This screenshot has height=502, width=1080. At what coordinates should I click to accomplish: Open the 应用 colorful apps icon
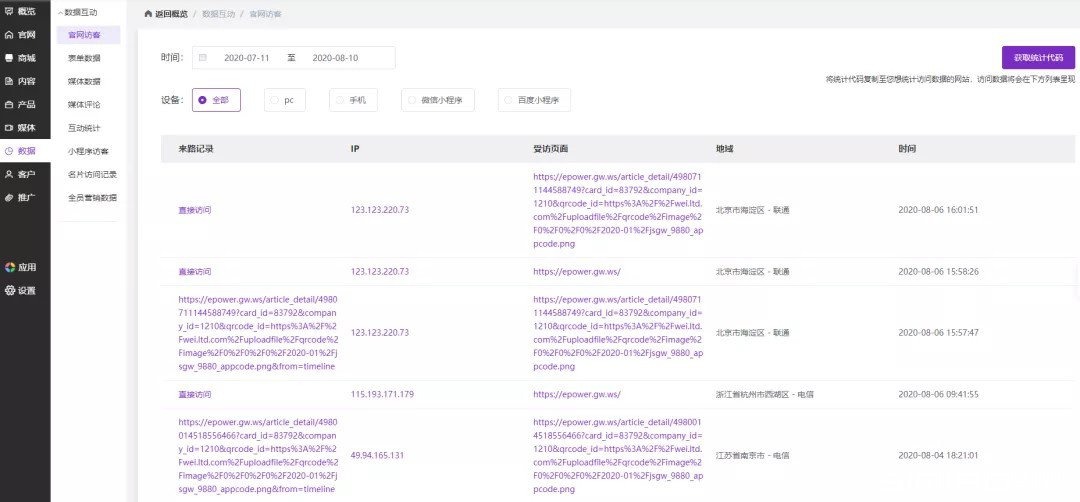pyautogui.click(x=10, y=267)
